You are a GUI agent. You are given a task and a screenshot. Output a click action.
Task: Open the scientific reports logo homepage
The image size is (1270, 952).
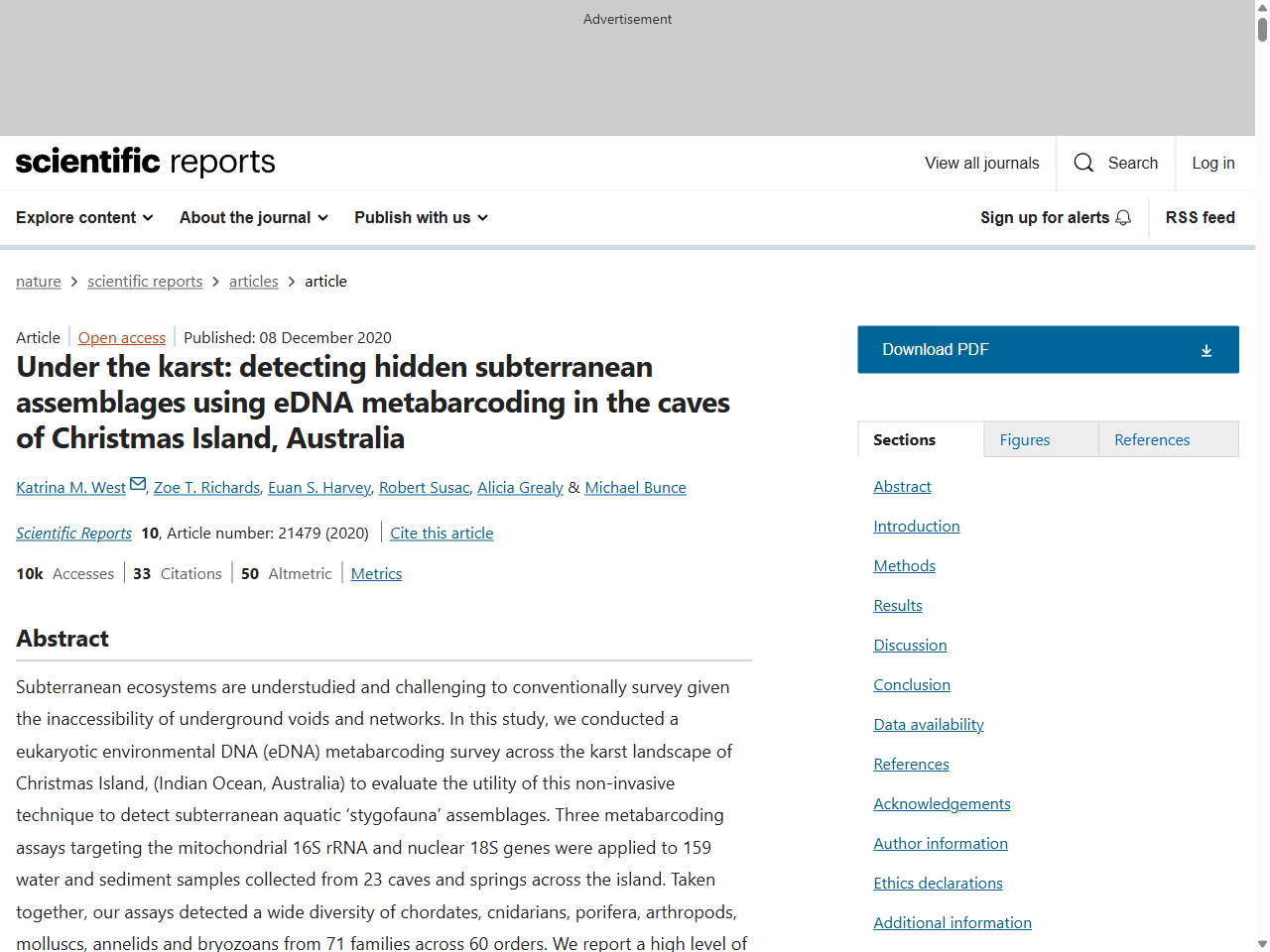pyautogui.click(x=146, y=162)
